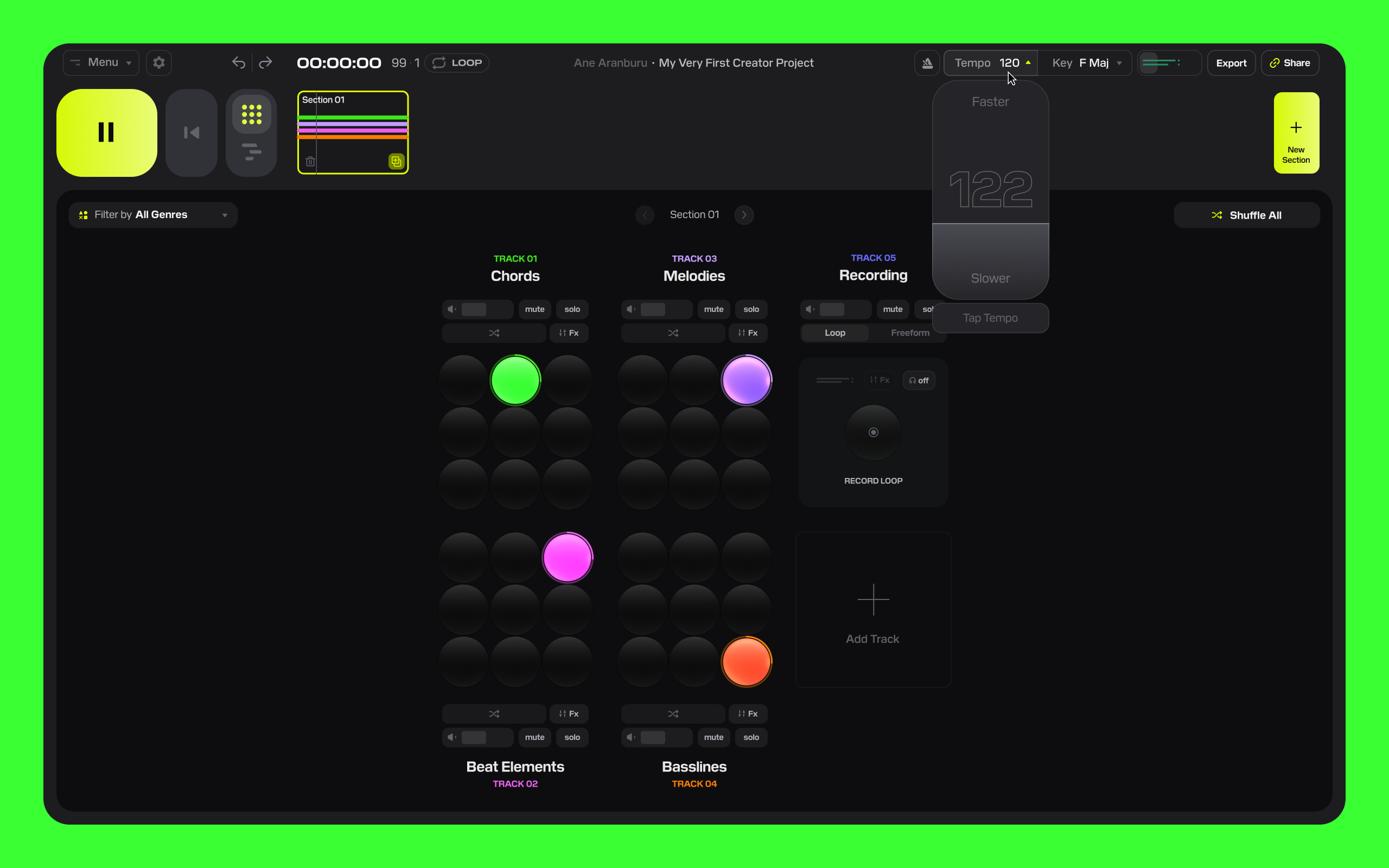Open Fx for the Melodies track
Viewport: 1389px width, 868px height.
tap(748, 333)
